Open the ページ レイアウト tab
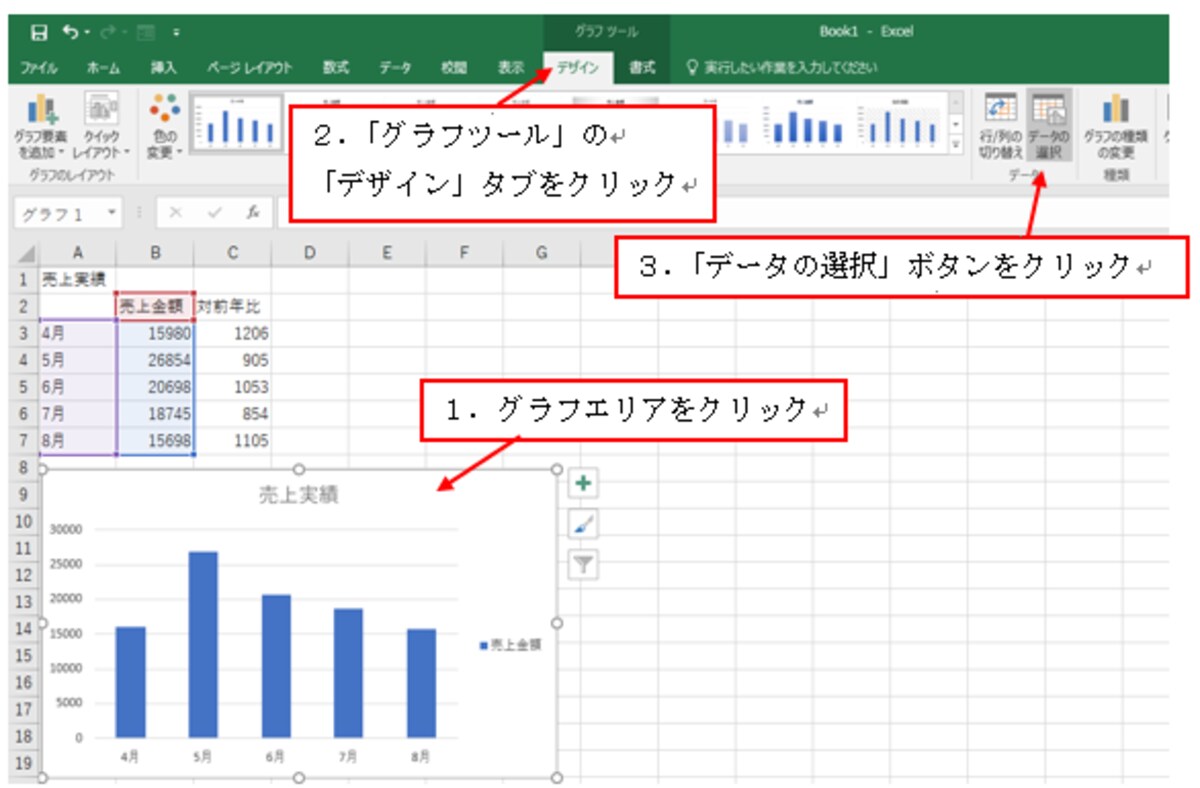1200x788 pixels. [249, 68]
